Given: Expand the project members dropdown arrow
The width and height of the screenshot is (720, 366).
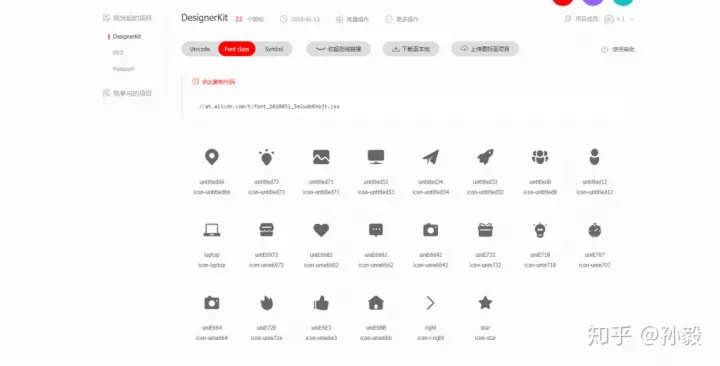Looking at the screenshot, I should pos(632,19).
